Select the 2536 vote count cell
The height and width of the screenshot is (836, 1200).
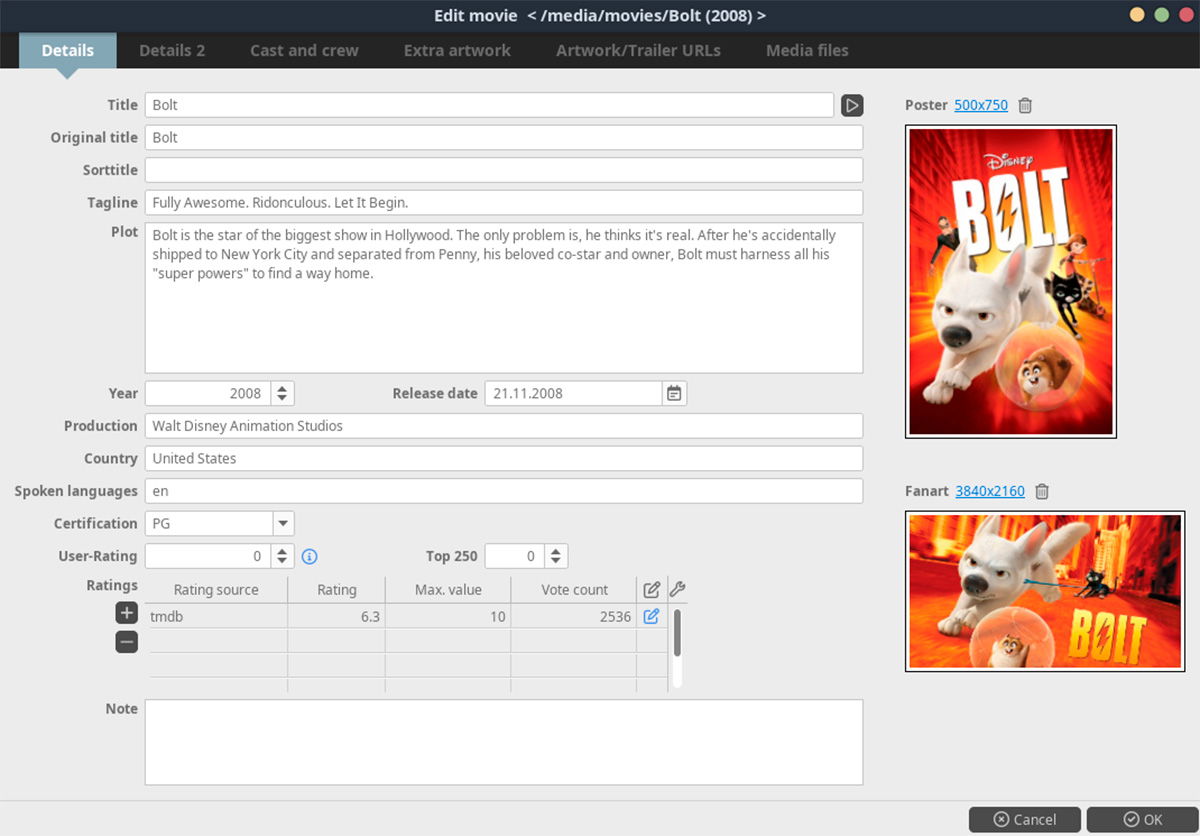click(x=574, y=616)
